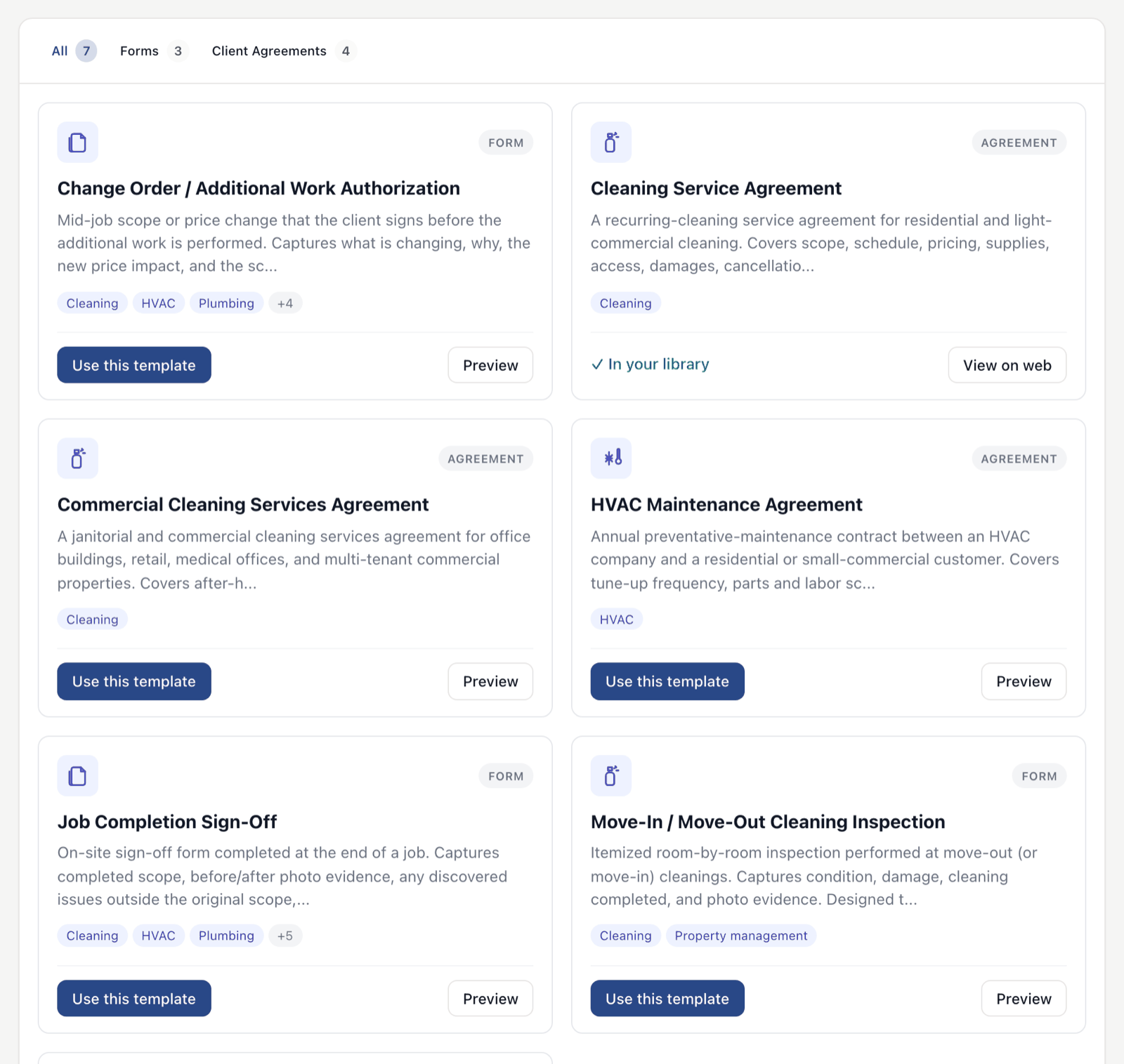Screen dimensions: 1124x1064
Task: Preview the HVAC Maintenance Agreement
Action: (x=1024, y=681)
